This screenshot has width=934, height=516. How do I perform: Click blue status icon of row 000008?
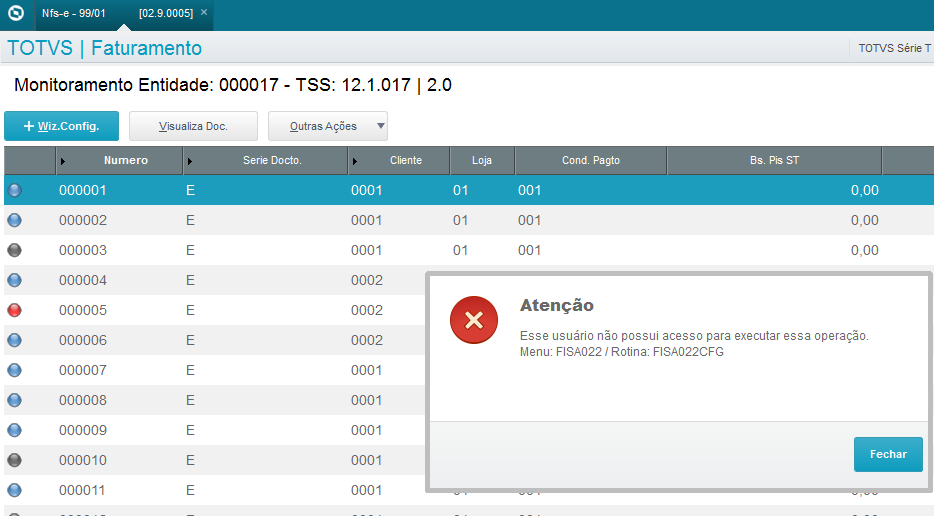14,400
